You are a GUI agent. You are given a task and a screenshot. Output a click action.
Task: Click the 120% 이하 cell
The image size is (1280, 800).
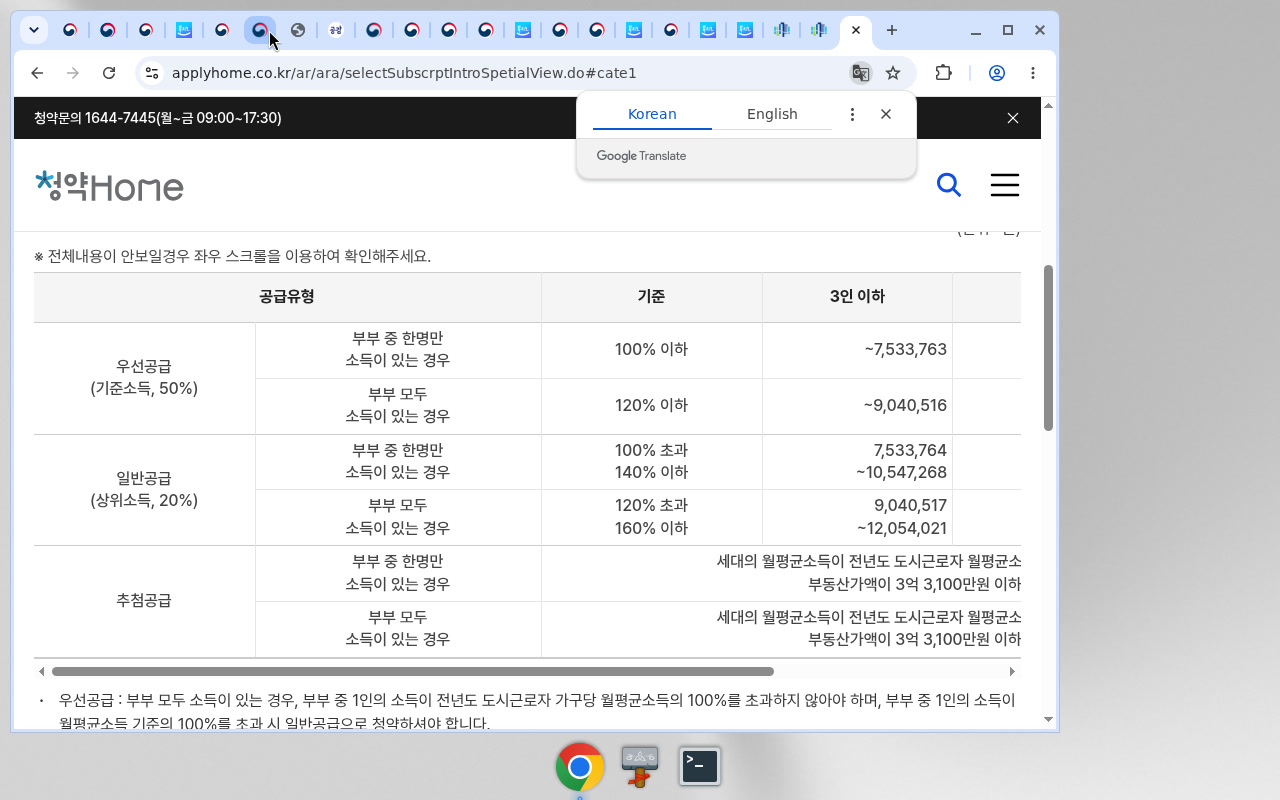pos(651,406)
